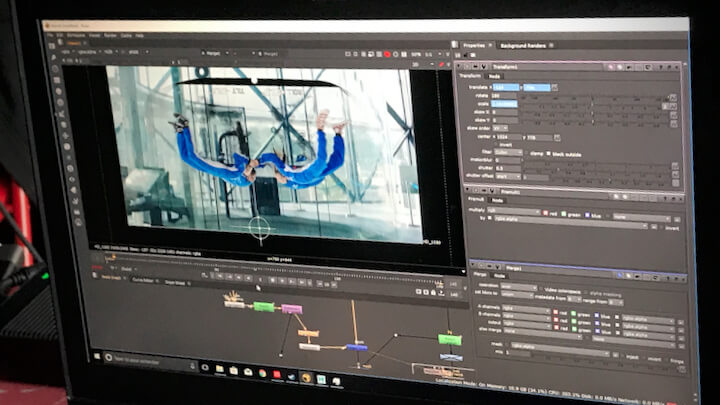Click the Windows taskbar search box
This screenshot has width=720, height=405.
[x=150, y=361]
